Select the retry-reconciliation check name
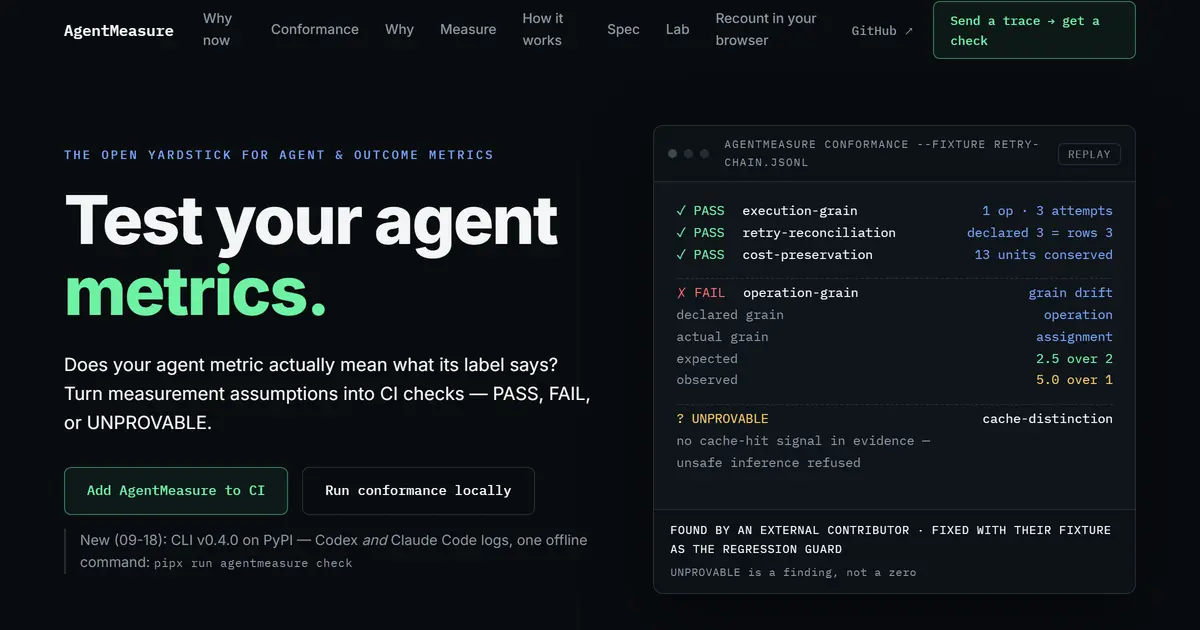 tap(819, 233)
